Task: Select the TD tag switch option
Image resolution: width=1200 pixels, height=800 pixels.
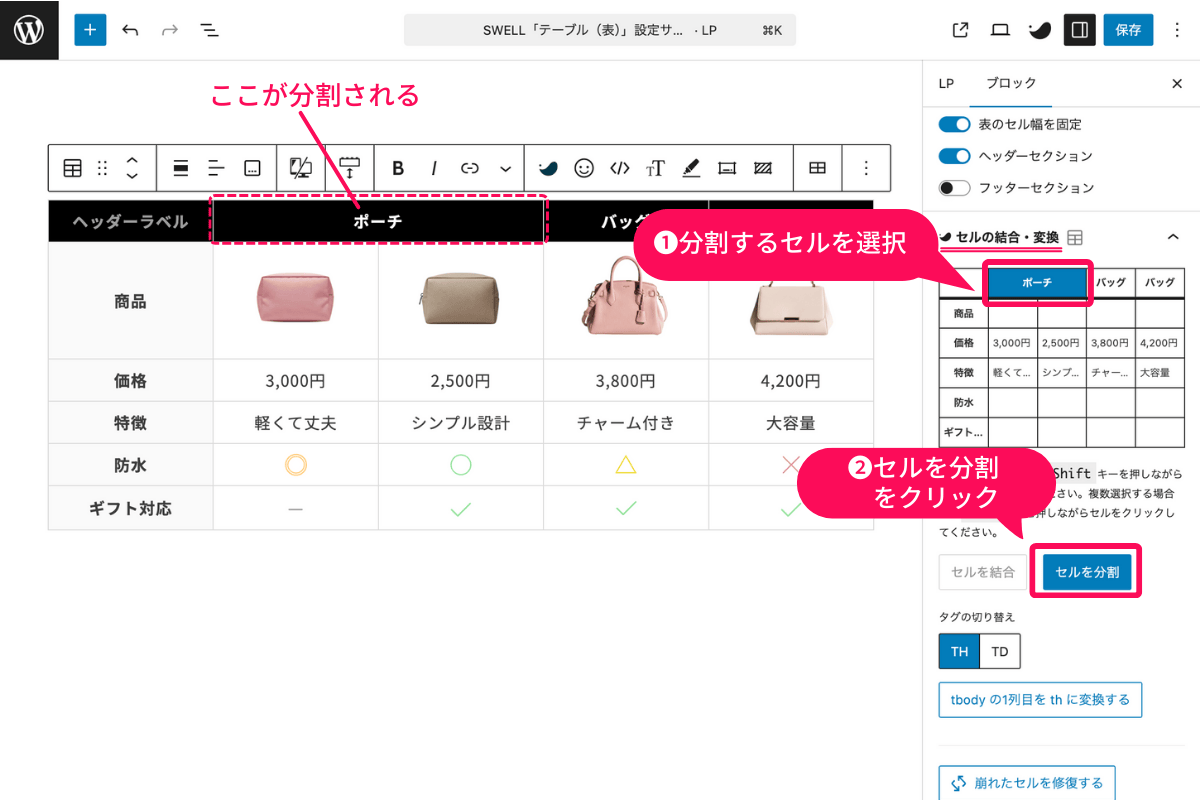Action: click(999, 651)
